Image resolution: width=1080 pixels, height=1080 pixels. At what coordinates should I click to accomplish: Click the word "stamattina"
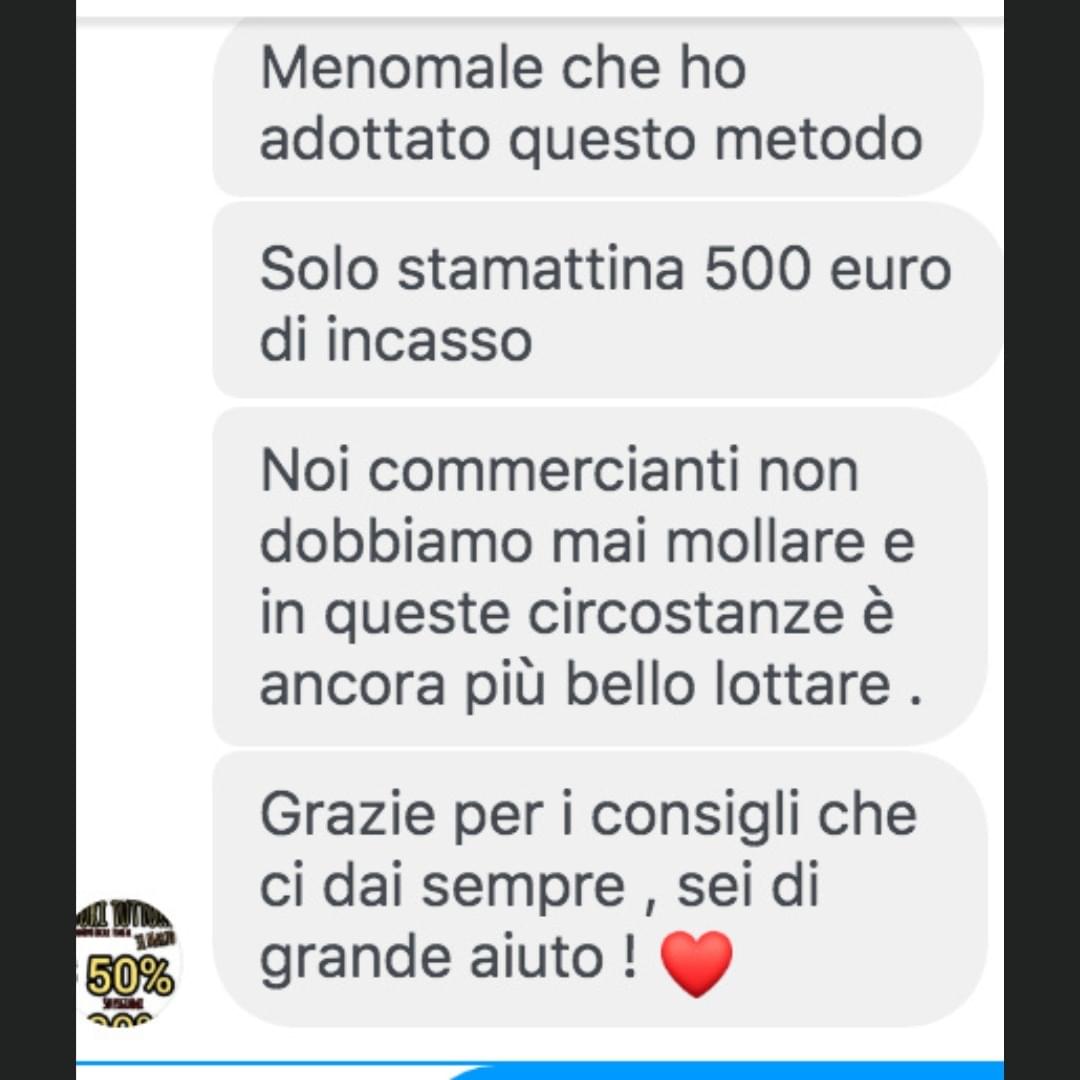click(x=541, y=269)
